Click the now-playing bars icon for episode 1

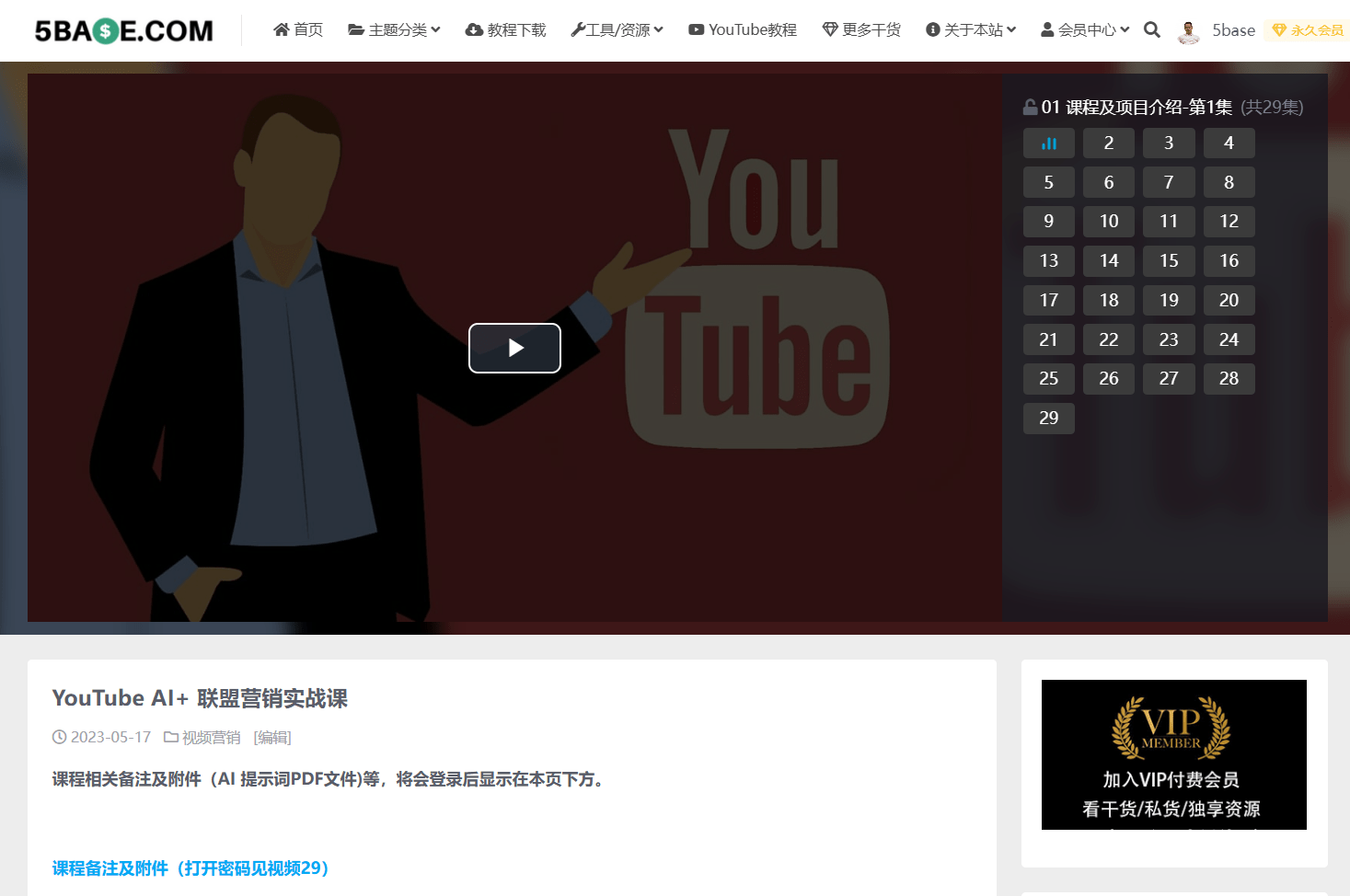1049,144
